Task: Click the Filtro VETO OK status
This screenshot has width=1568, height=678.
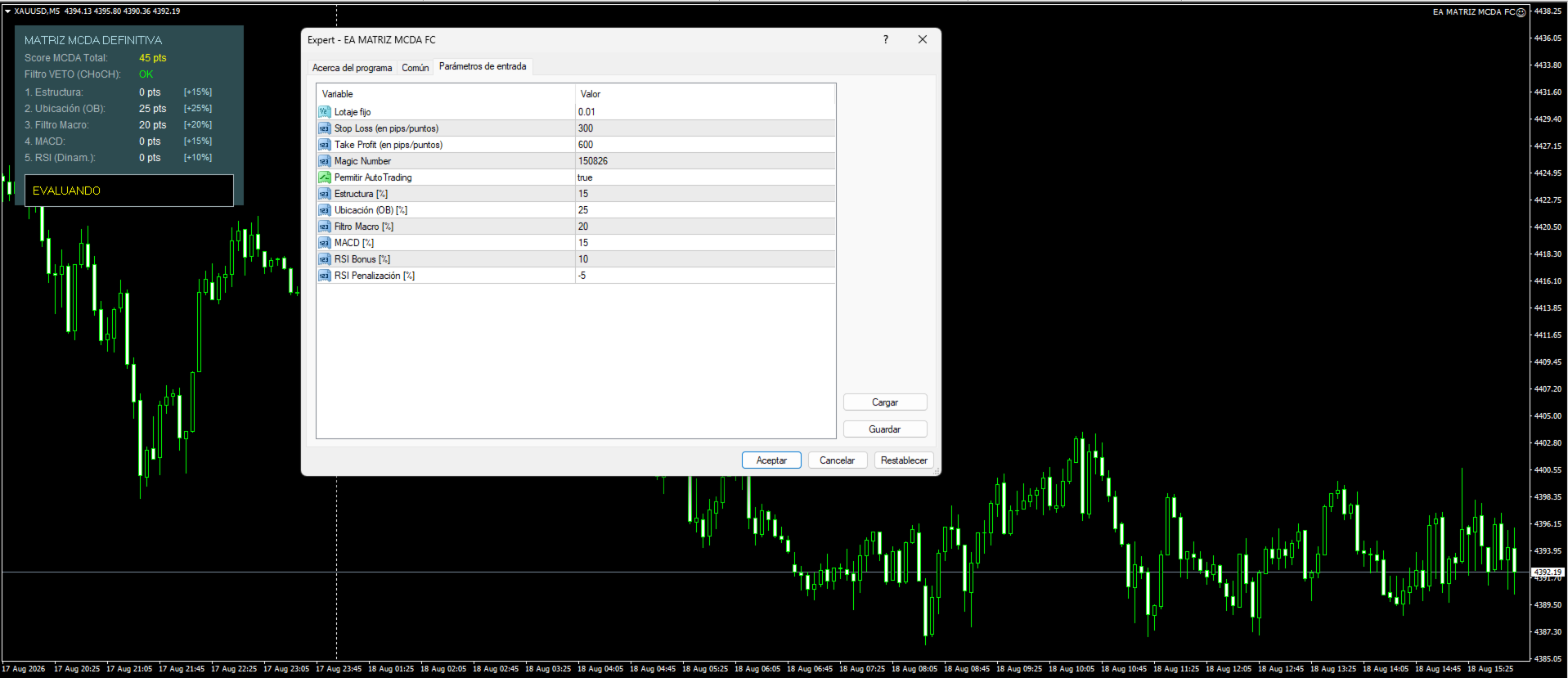Action: (146, 74)
